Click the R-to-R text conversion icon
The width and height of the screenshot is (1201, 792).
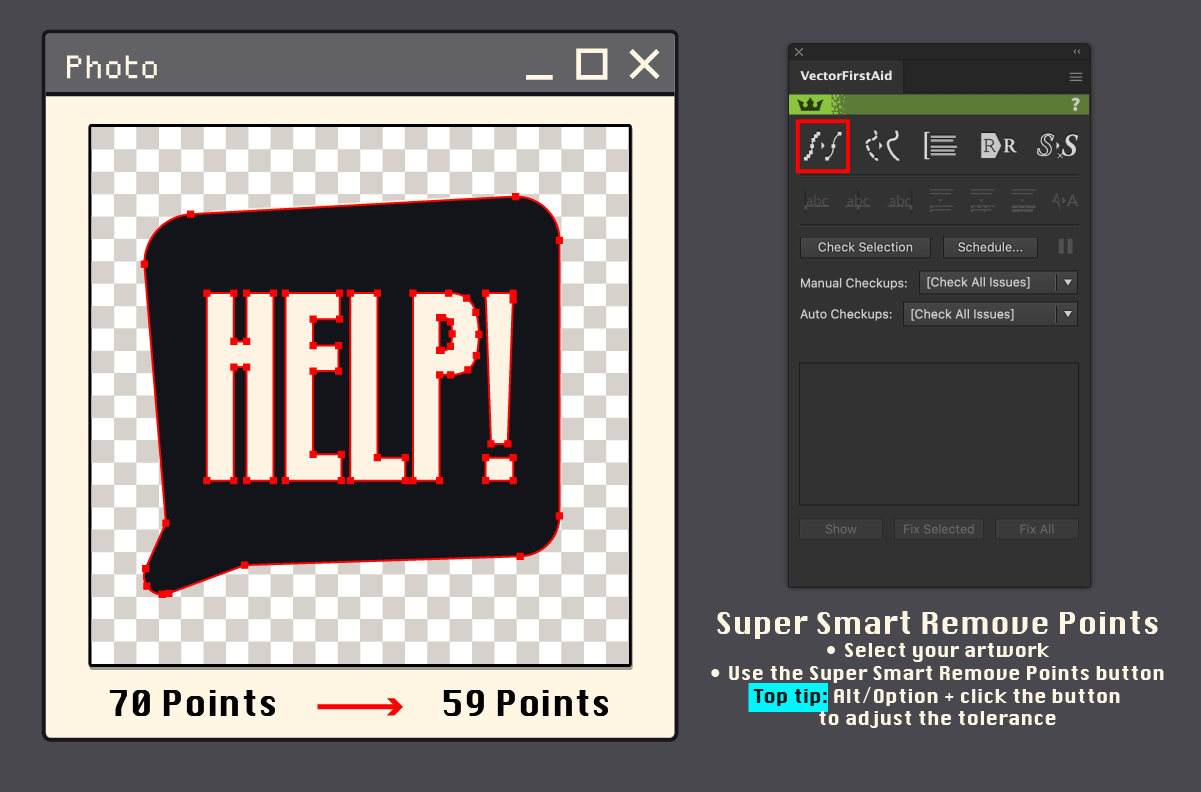(998, 146)
